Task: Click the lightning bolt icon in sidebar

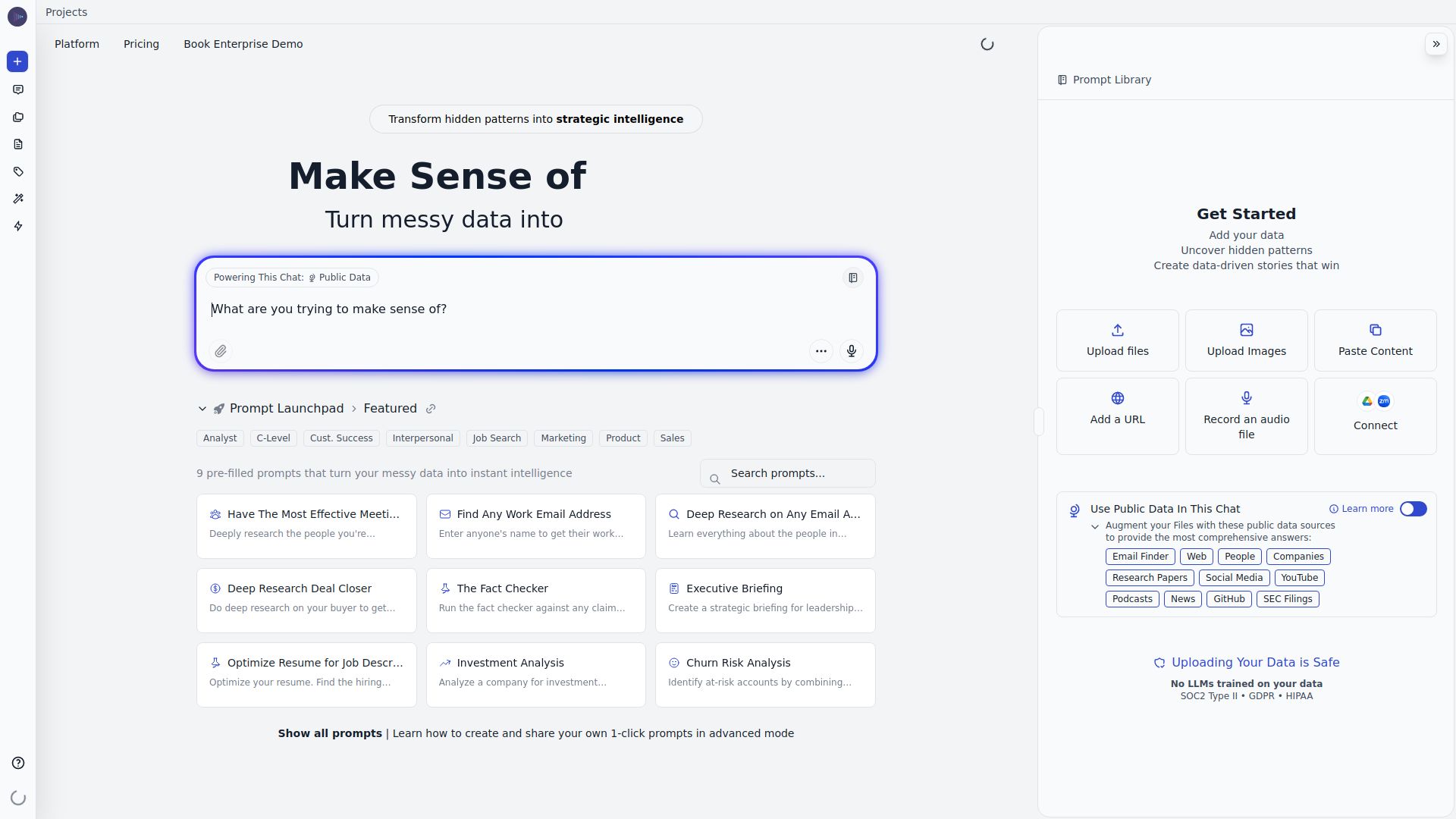Action: (x=17, y=226)
